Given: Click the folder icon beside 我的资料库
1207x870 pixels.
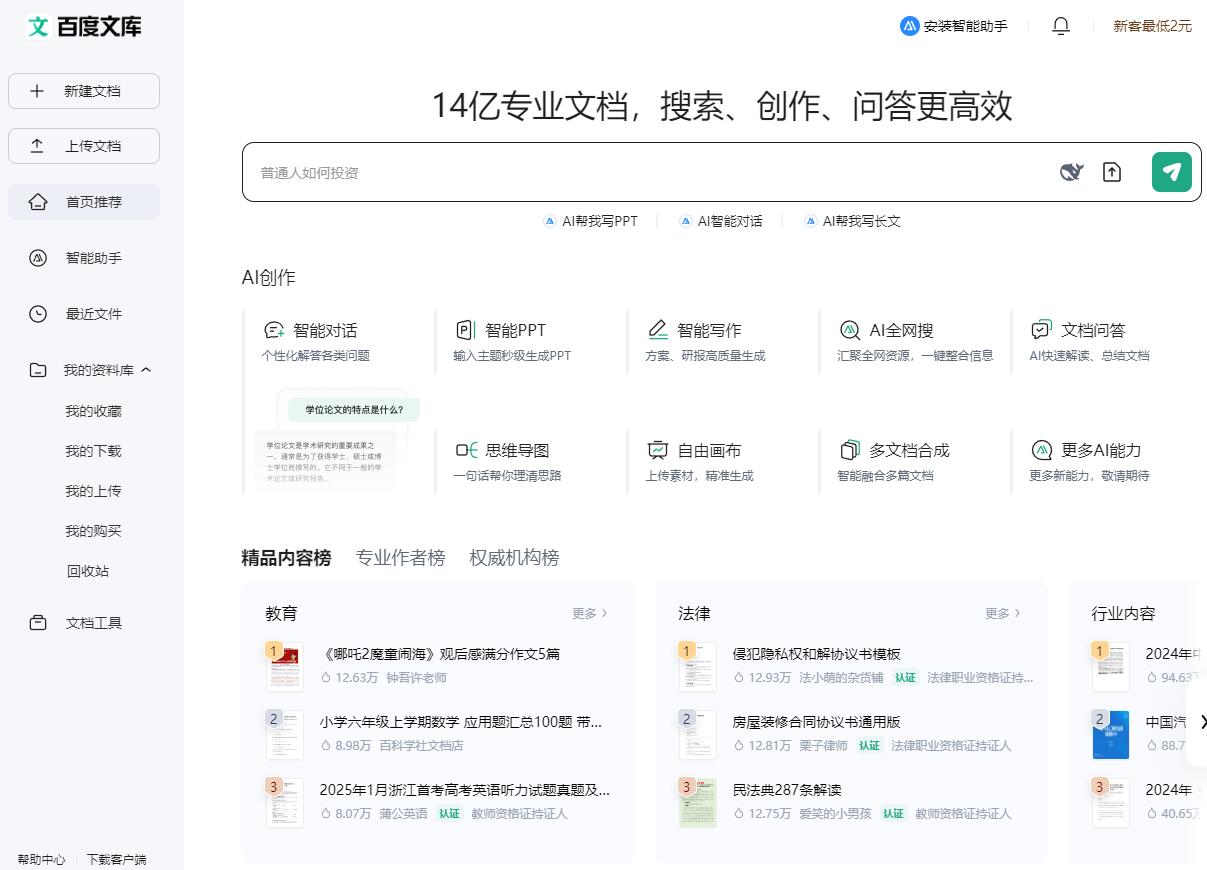Looking at the screenshot, I should click(x=38, y=370).
